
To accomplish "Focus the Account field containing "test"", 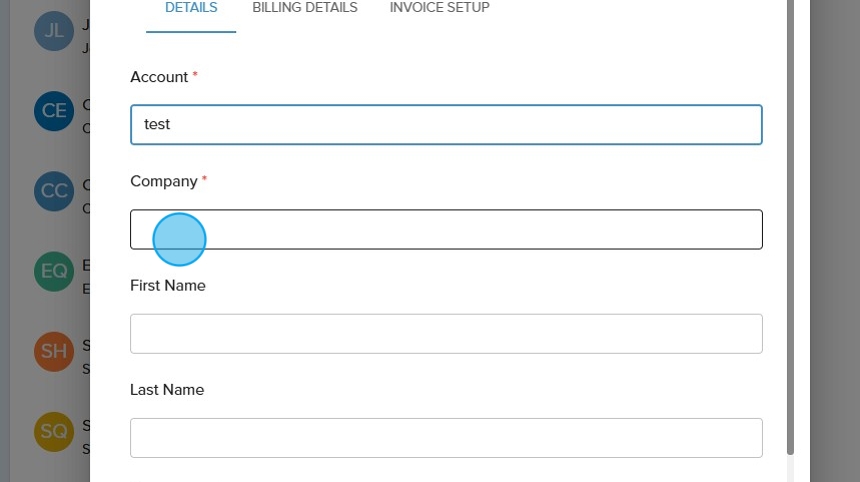I will 446,125.
